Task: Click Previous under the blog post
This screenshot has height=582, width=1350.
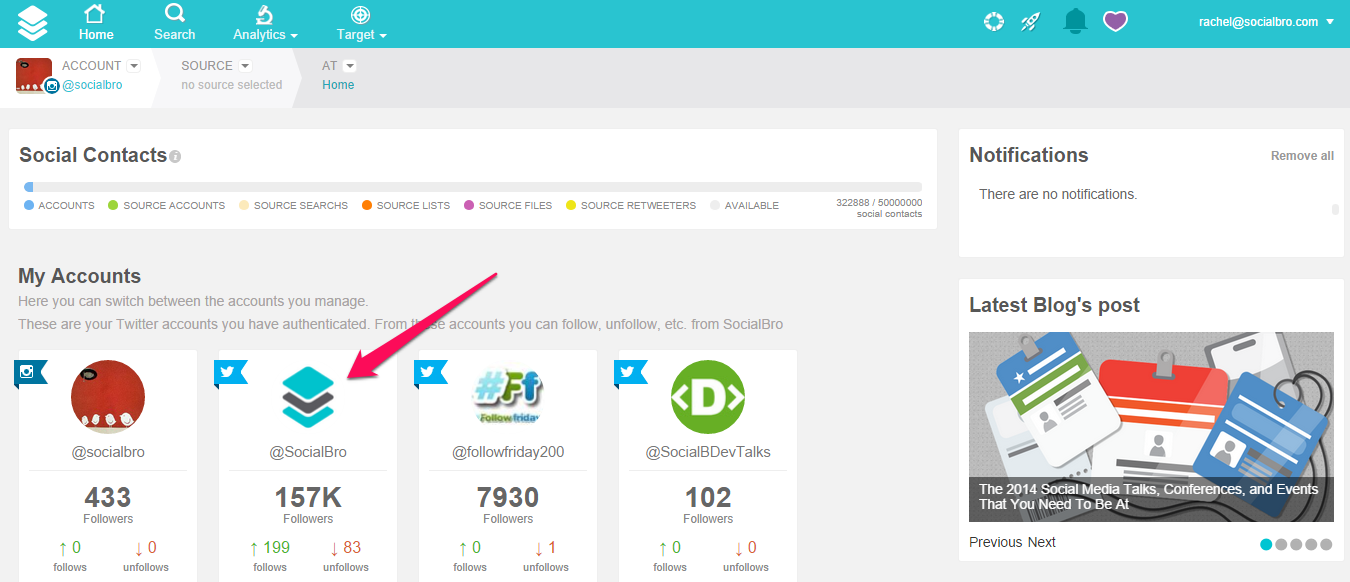Action: 996,542
